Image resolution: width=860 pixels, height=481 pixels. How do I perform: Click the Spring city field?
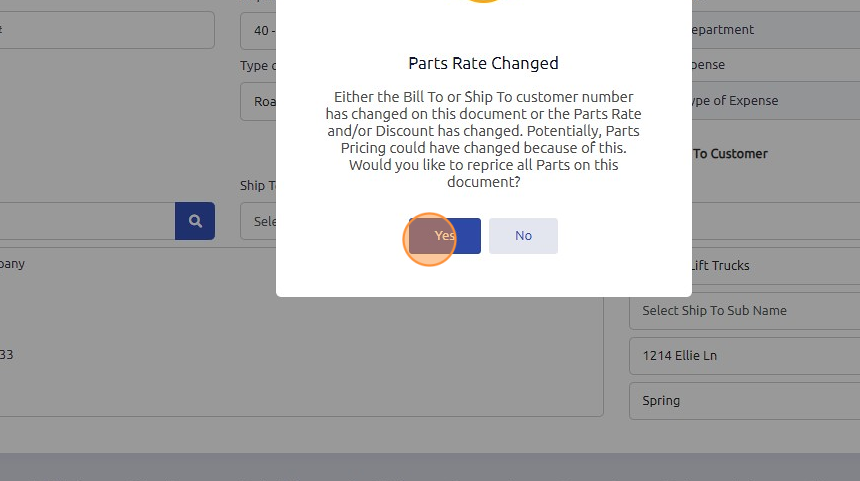pyautogui.click(x=744, y=400)
